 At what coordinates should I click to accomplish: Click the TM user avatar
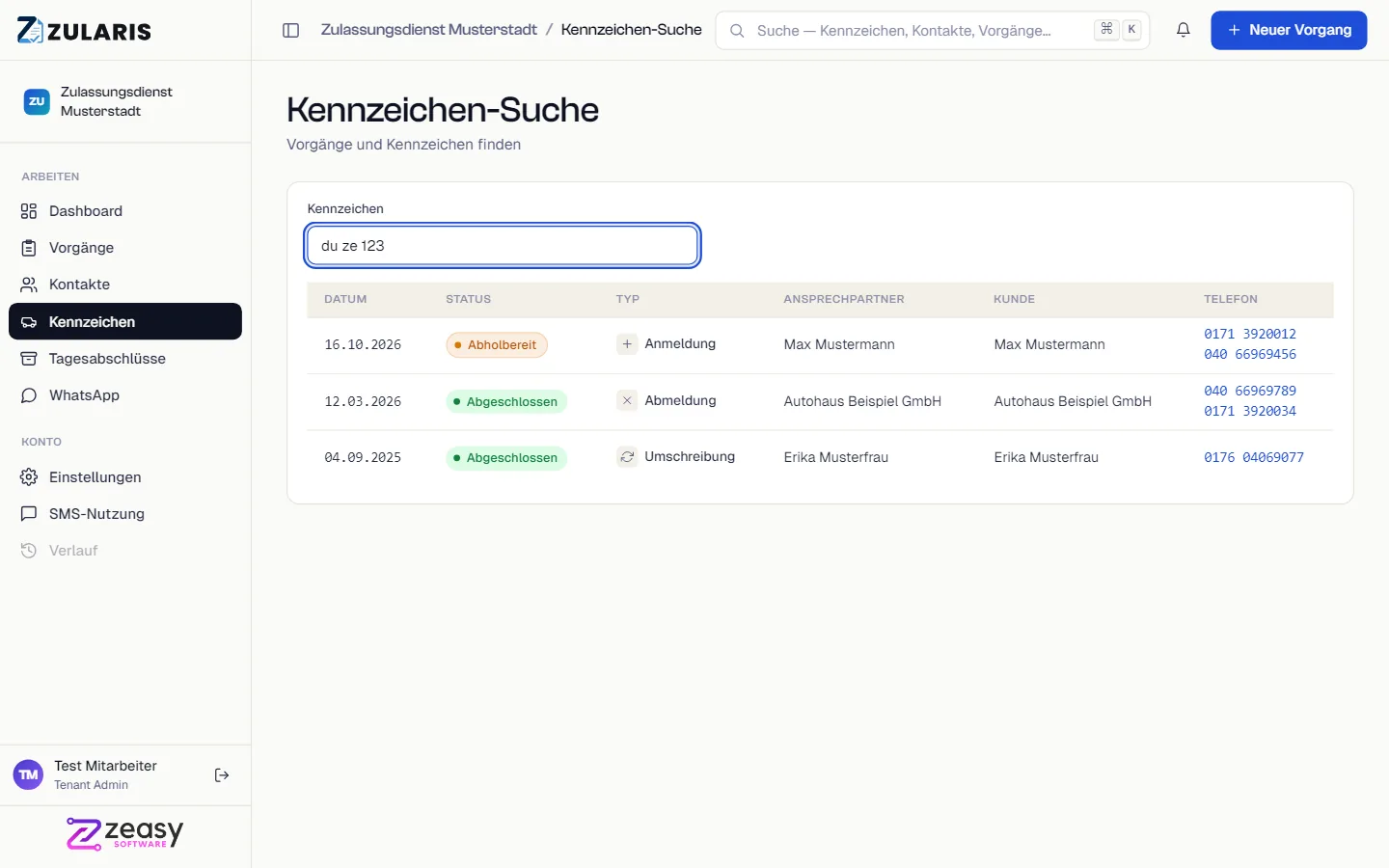[29, 775]
